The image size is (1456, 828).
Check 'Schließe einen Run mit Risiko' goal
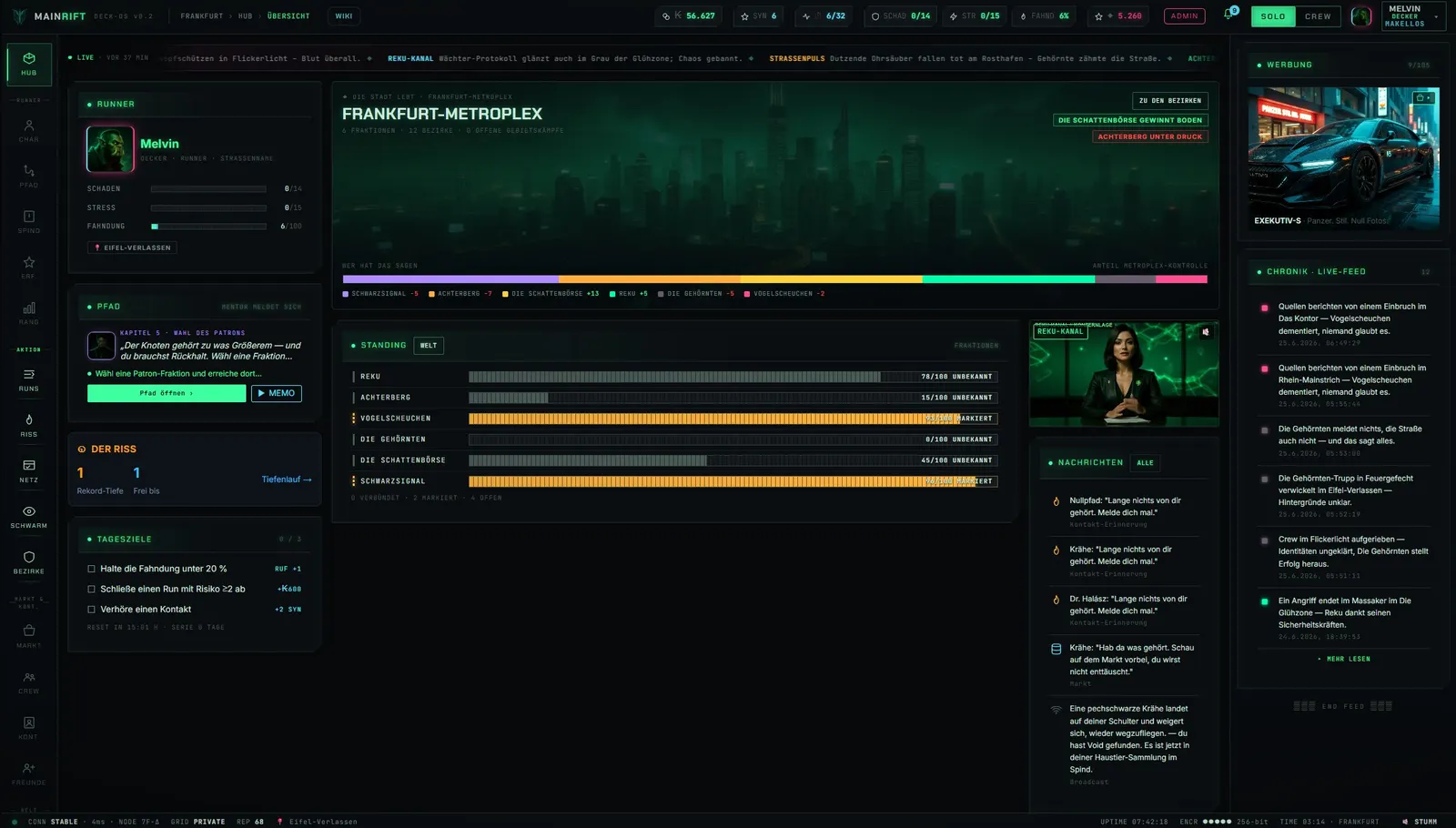[91, 589]
